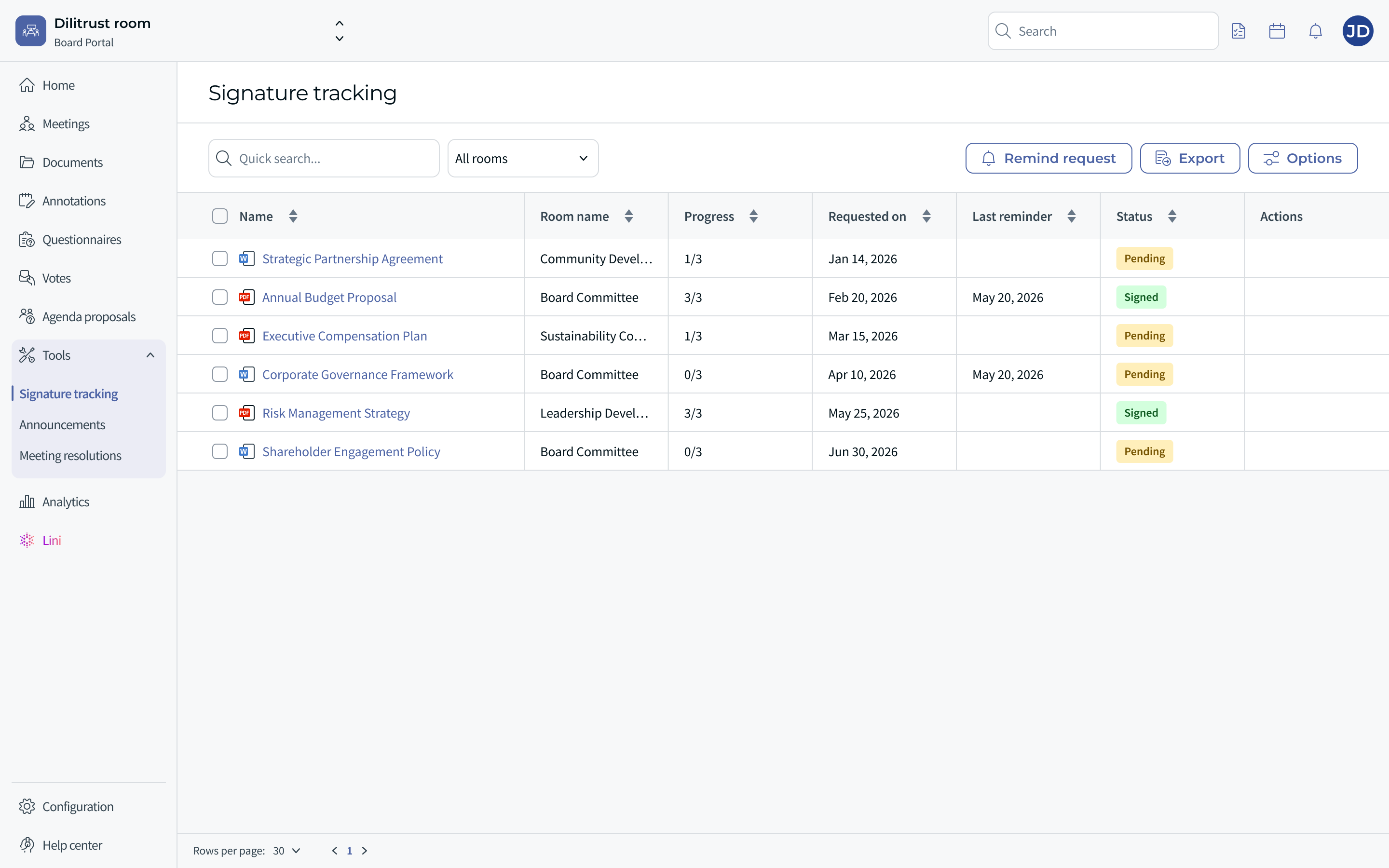Sort by Progress column arrows
This screenshot has width=1389, height=868.
[x=754, y=217]
